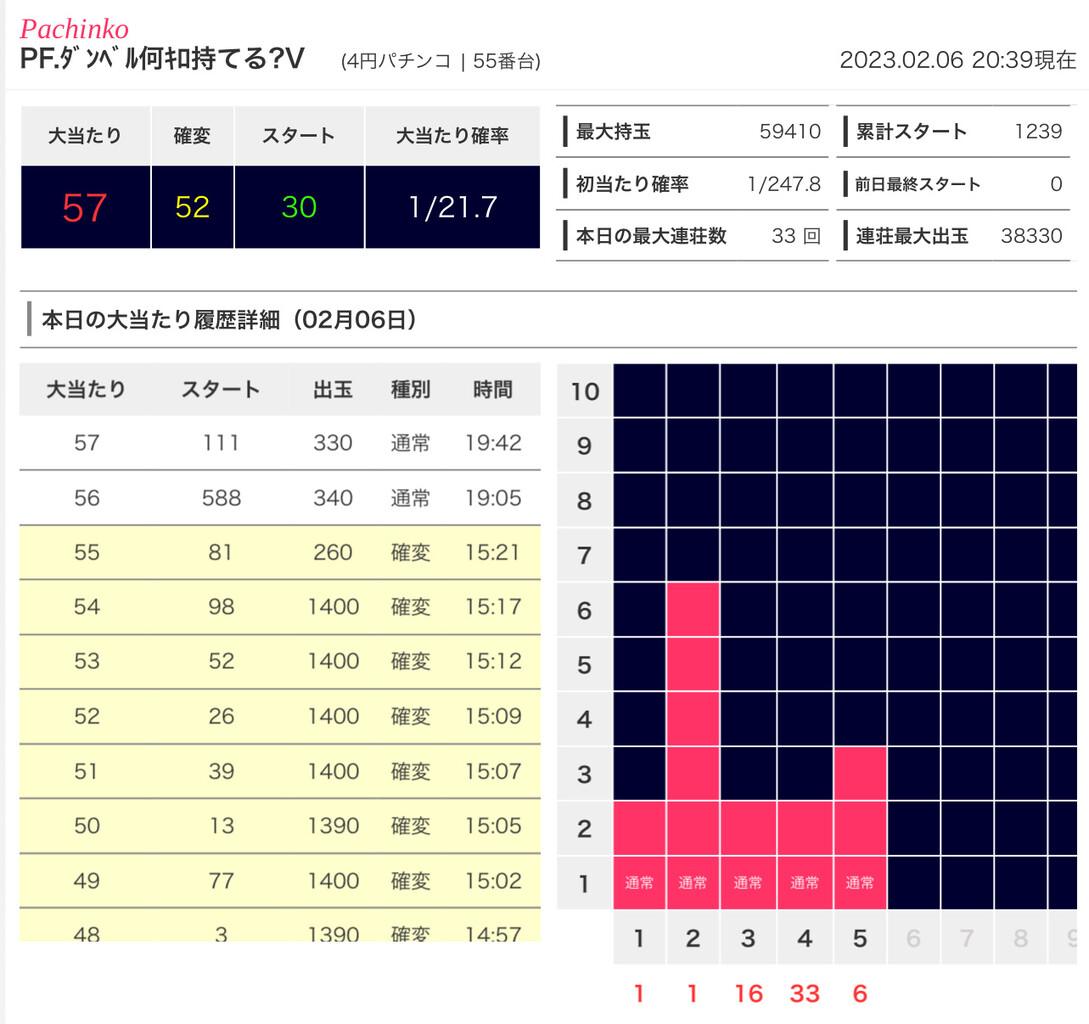Click the 累計スタート value 1239
The image size is (1089, 1024).
[x=1038, y=131]
